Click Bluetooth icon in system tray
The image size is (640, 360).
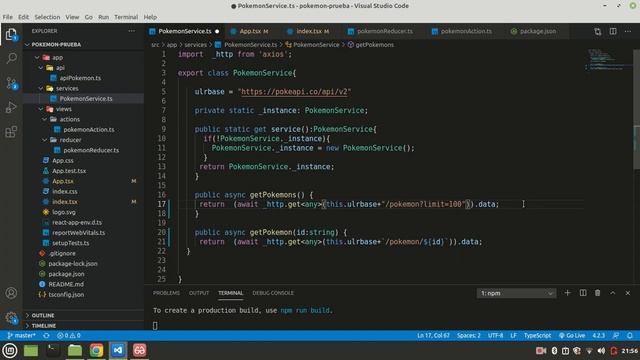tap(554, 351)
